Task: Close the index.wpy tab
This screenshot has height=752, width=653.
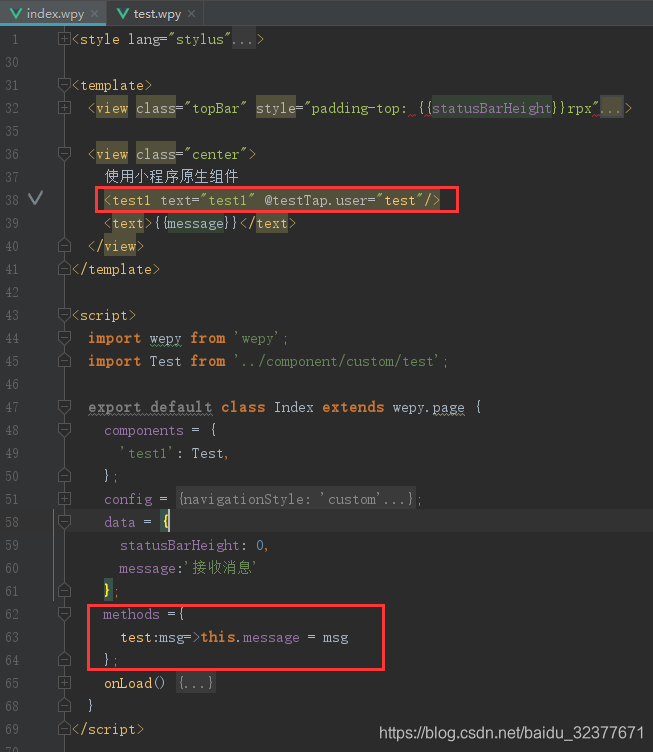Action: (x=95, y=13)
